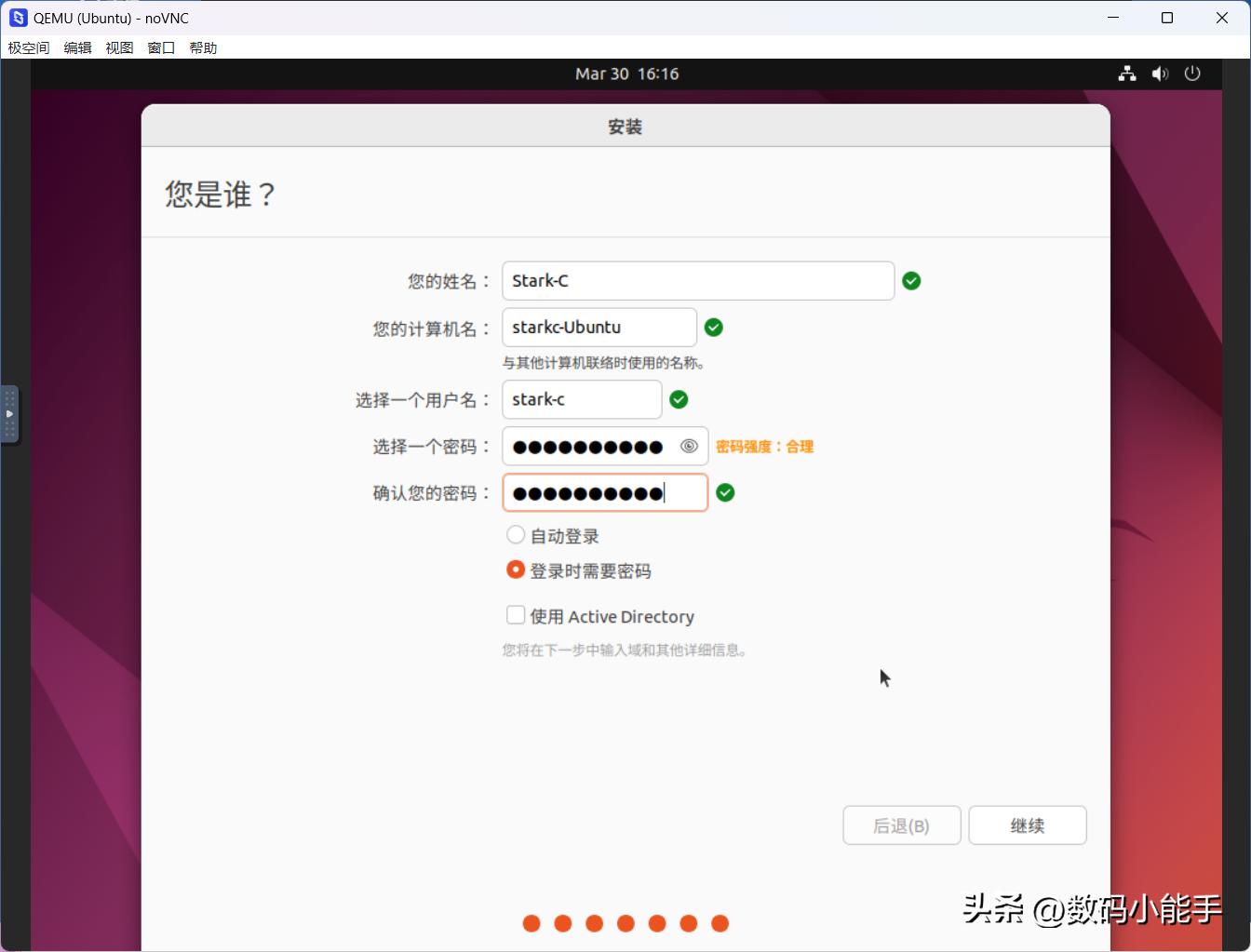Open the 极空间 menu

click(29, 47)
